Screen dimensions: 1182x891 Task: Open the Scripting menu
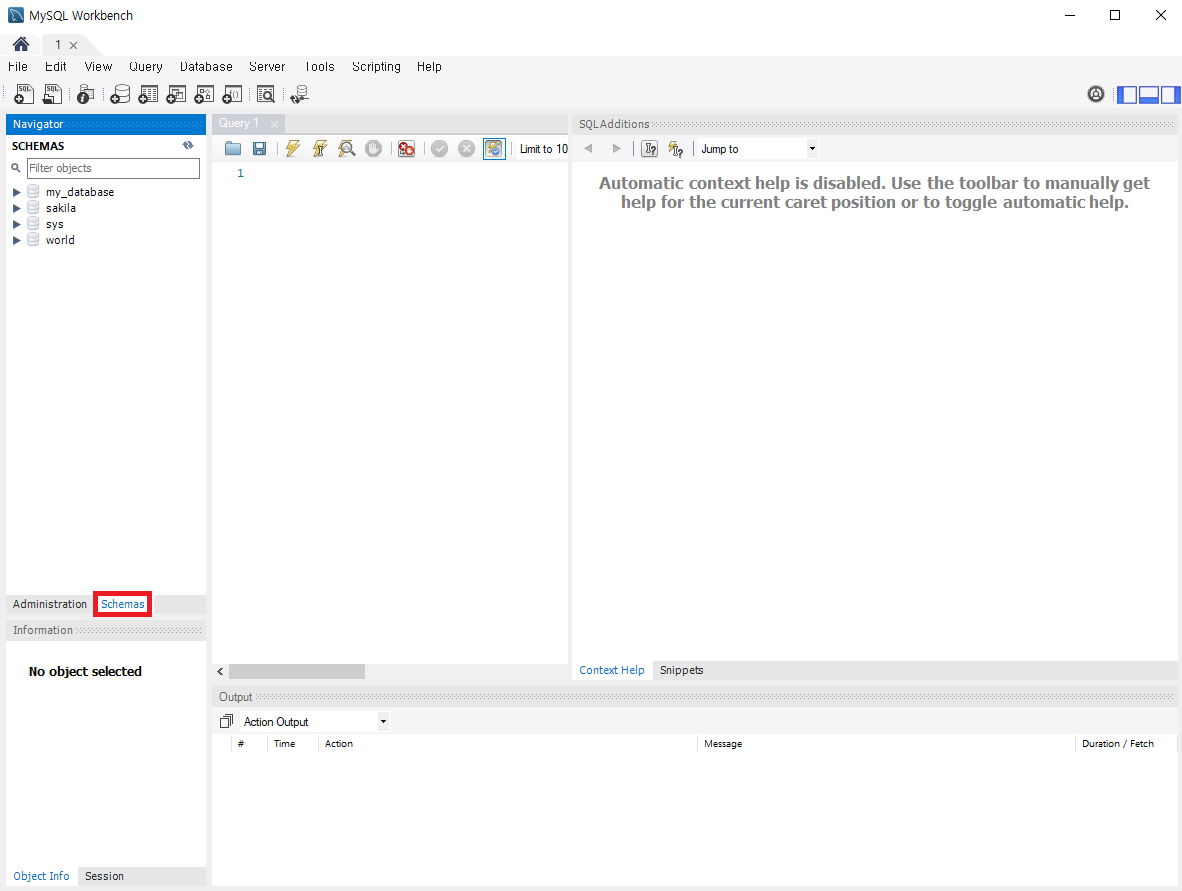pos(376,66)
